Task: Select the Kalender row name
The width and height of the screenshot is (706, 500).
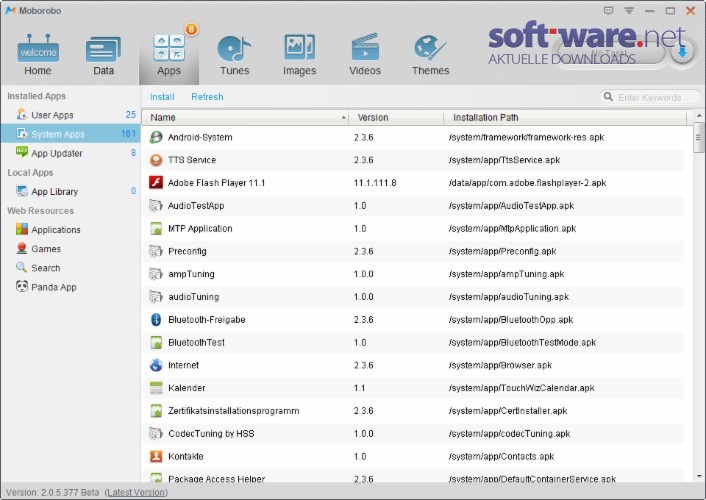Action: point(186,388)
